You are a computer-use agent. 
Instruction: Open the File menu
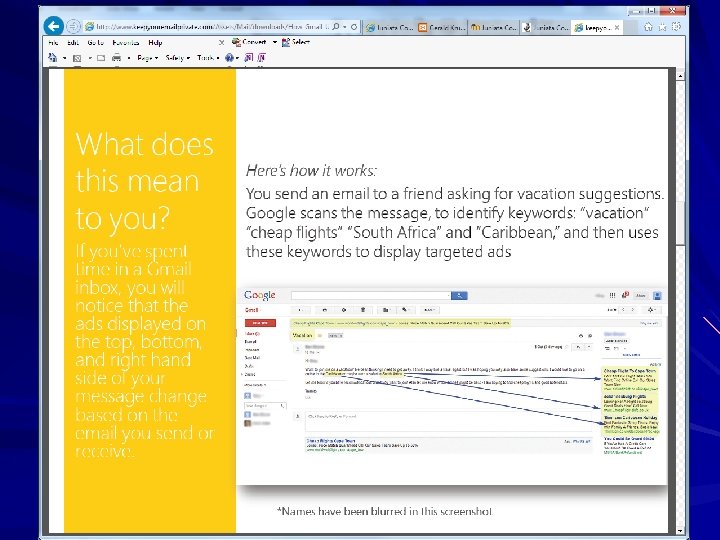tap(53, 42)
